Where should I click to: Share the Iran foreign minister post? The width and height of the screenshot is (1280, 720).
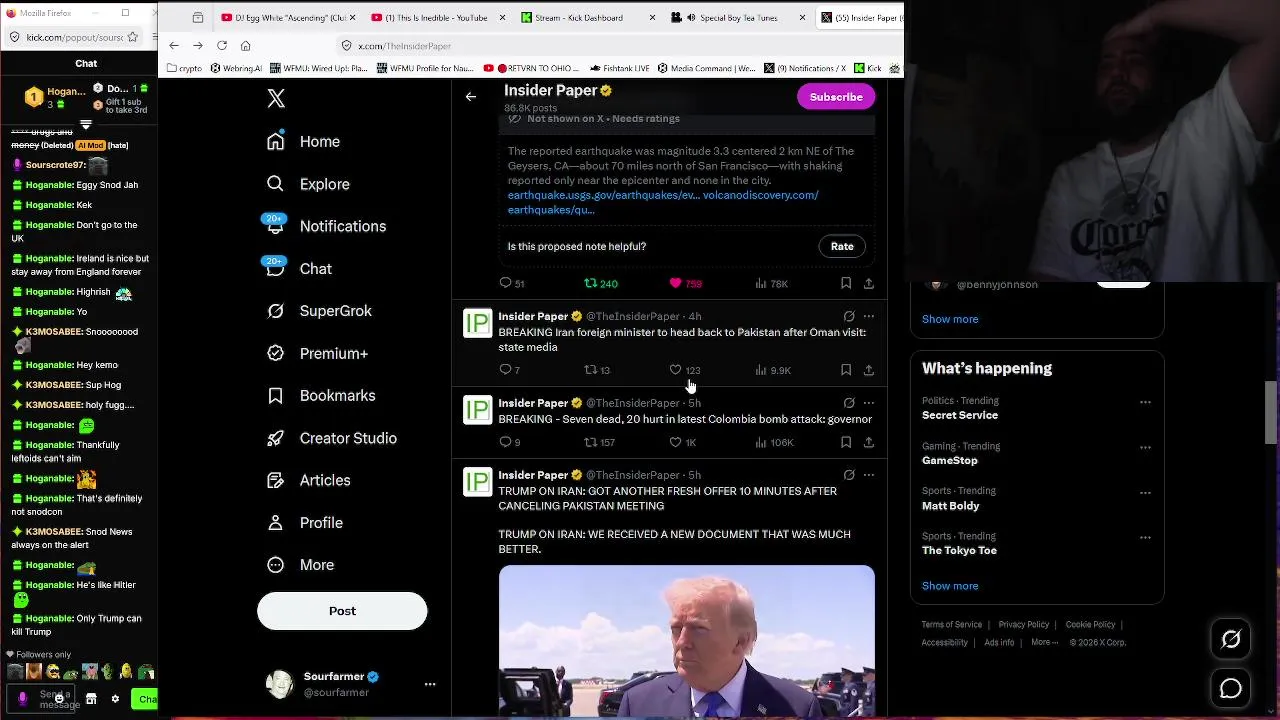pyautogui.click(x=869, y=370)
